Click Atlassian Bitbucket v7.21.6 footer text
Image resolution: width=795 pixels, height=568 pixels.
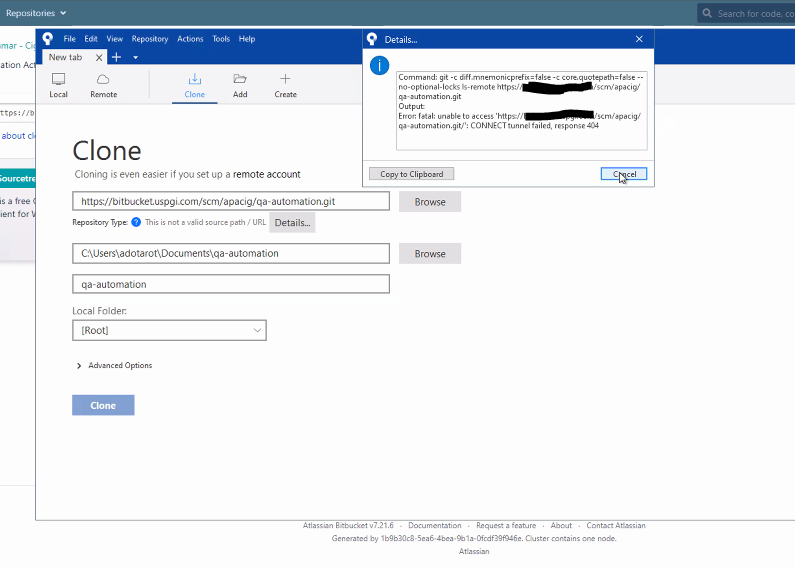[x=348, y=525]
